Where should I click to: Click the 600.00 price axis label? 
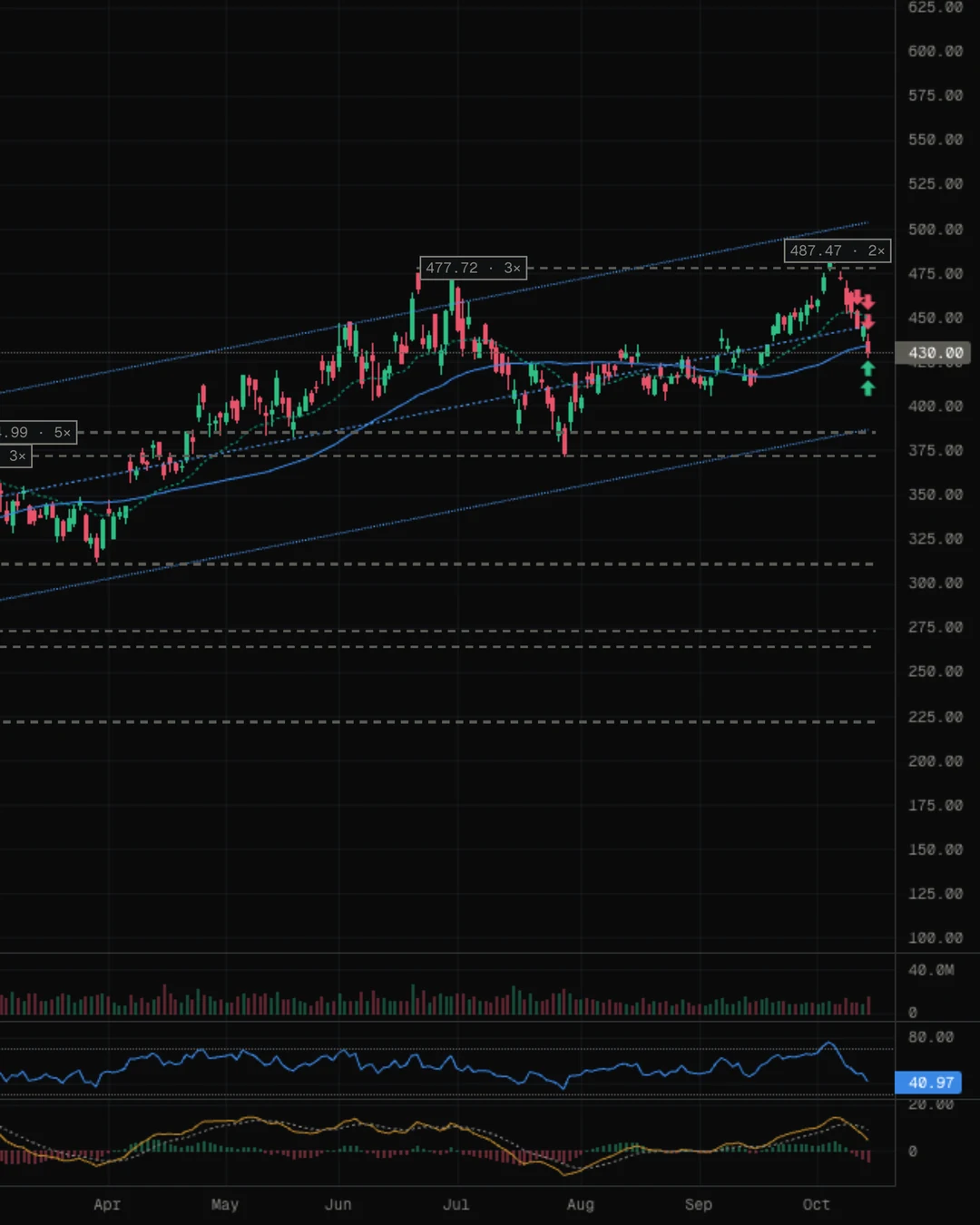pyautogui.click(x=936, y=52)
